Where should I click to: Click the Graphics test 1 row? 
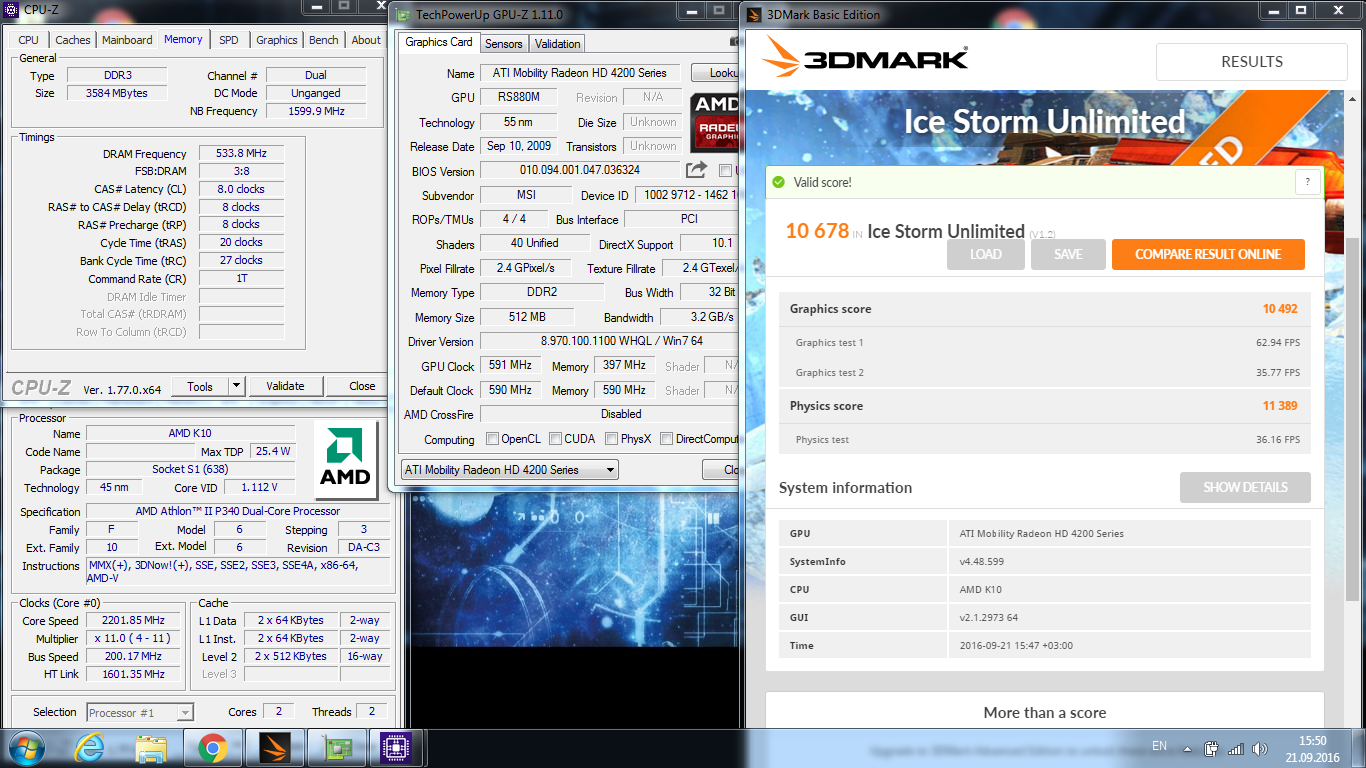(1045, 342)
